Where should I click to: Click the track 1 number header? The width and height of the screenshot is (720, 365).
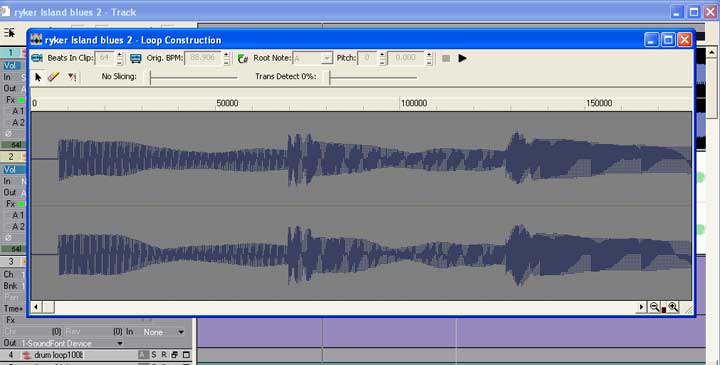point(10,53)
